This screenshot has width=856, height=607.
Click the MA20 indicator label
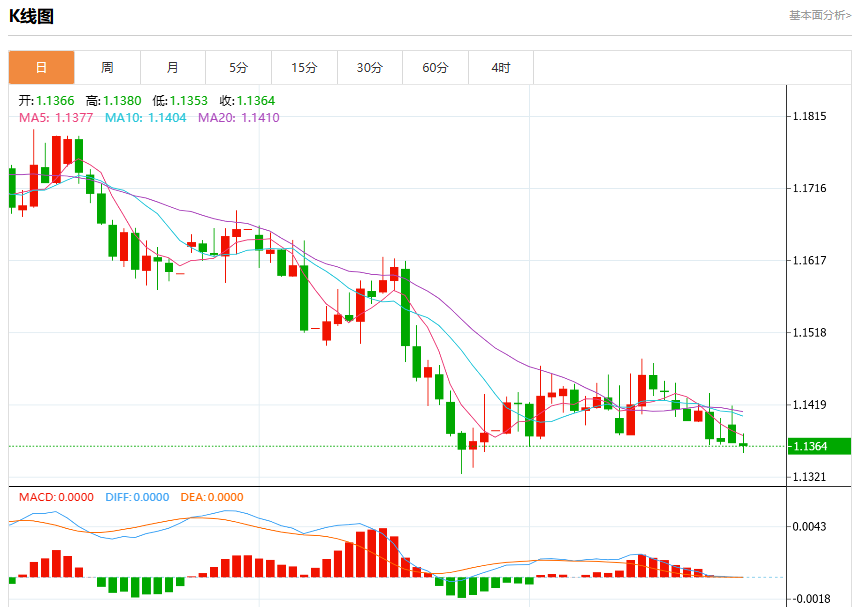point(239,118)
